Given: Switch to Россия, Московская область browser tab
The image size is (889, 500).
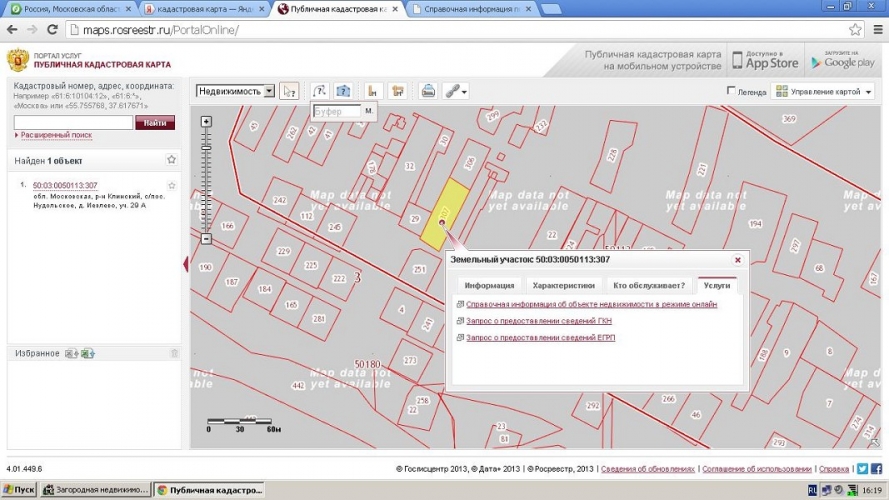Looking at the screenshot, I should tap(71, 9).
